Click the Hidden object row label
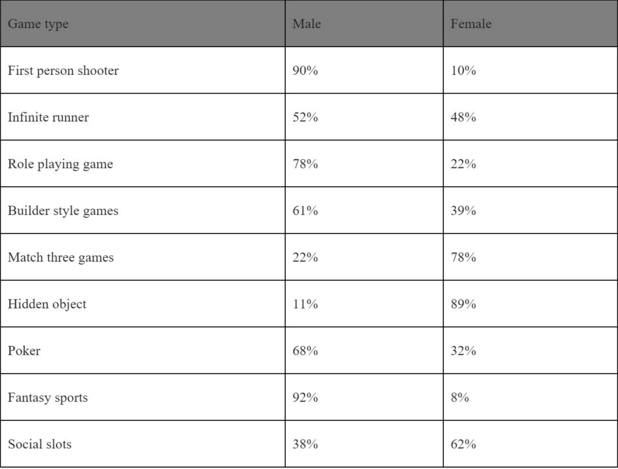The image size is (618, 469). pos(47,304)
